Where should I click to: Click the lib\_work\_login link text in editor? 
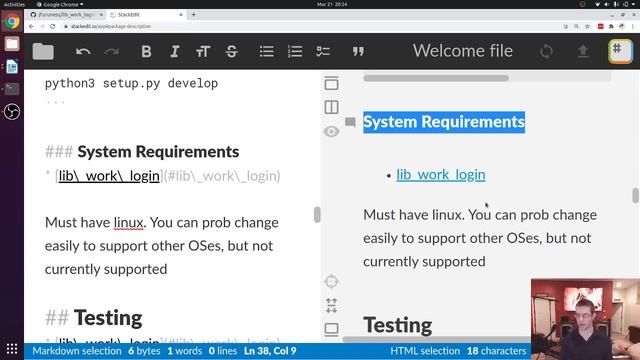[109, 176]
